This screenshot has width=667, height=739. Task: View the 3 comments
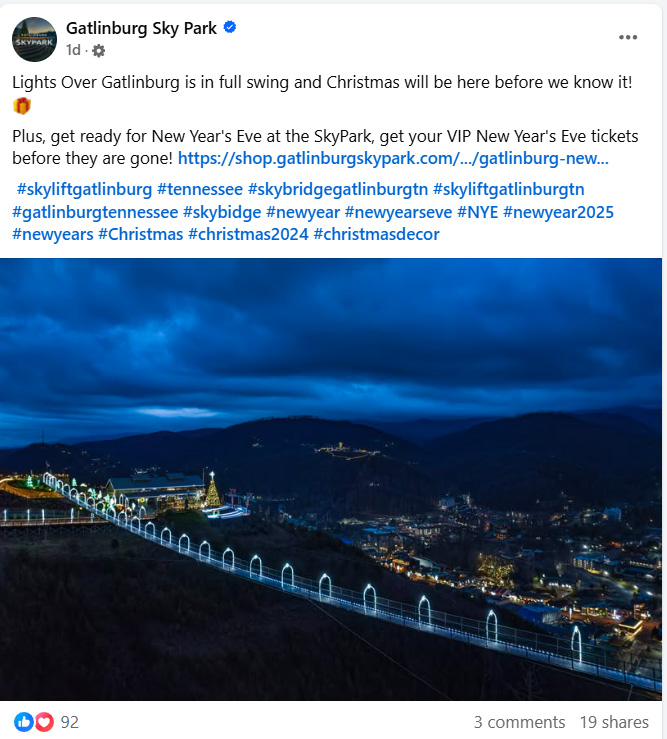[519, 722]
